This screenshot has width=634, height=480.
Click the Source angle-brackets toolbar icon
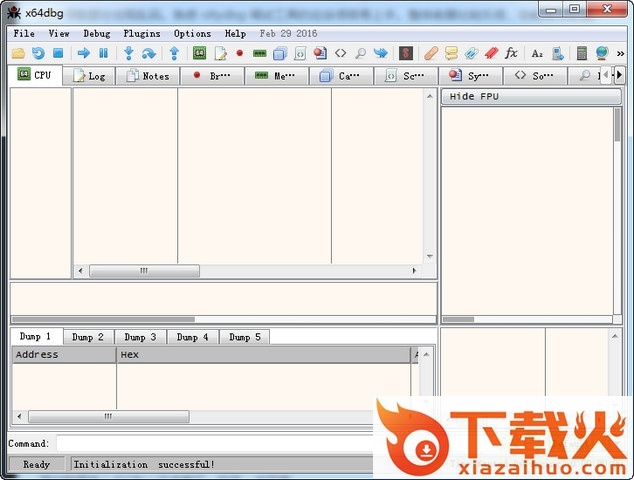coord(340,53)
